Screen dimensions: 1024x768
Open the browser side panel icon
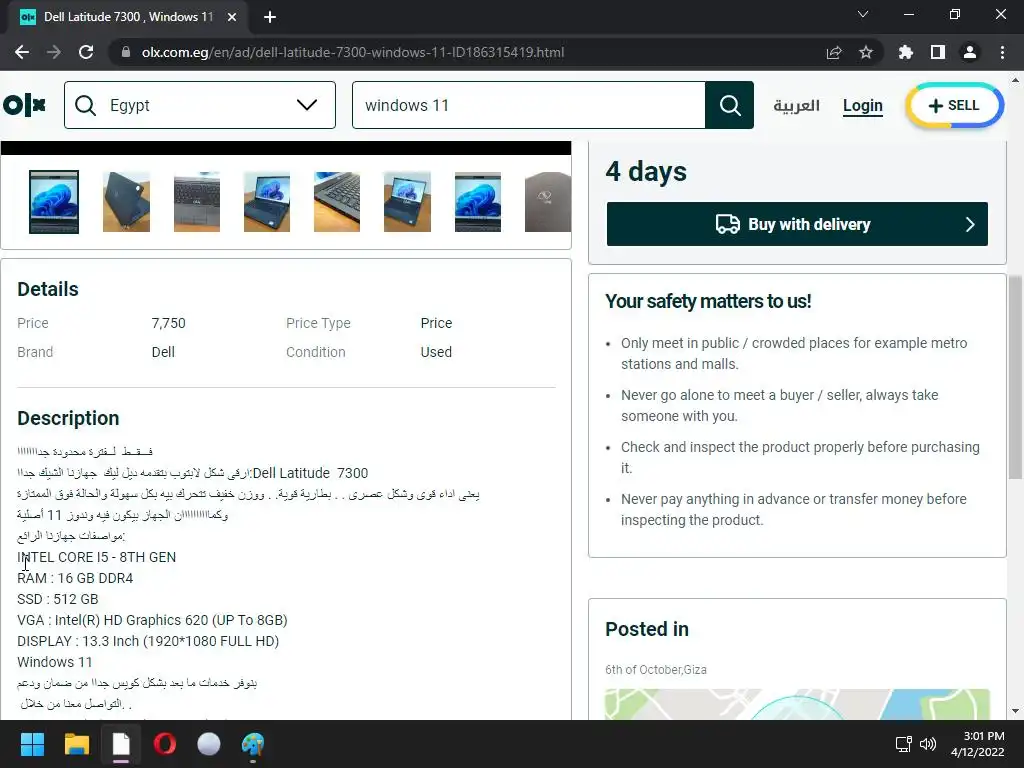(x=938, y=52)
